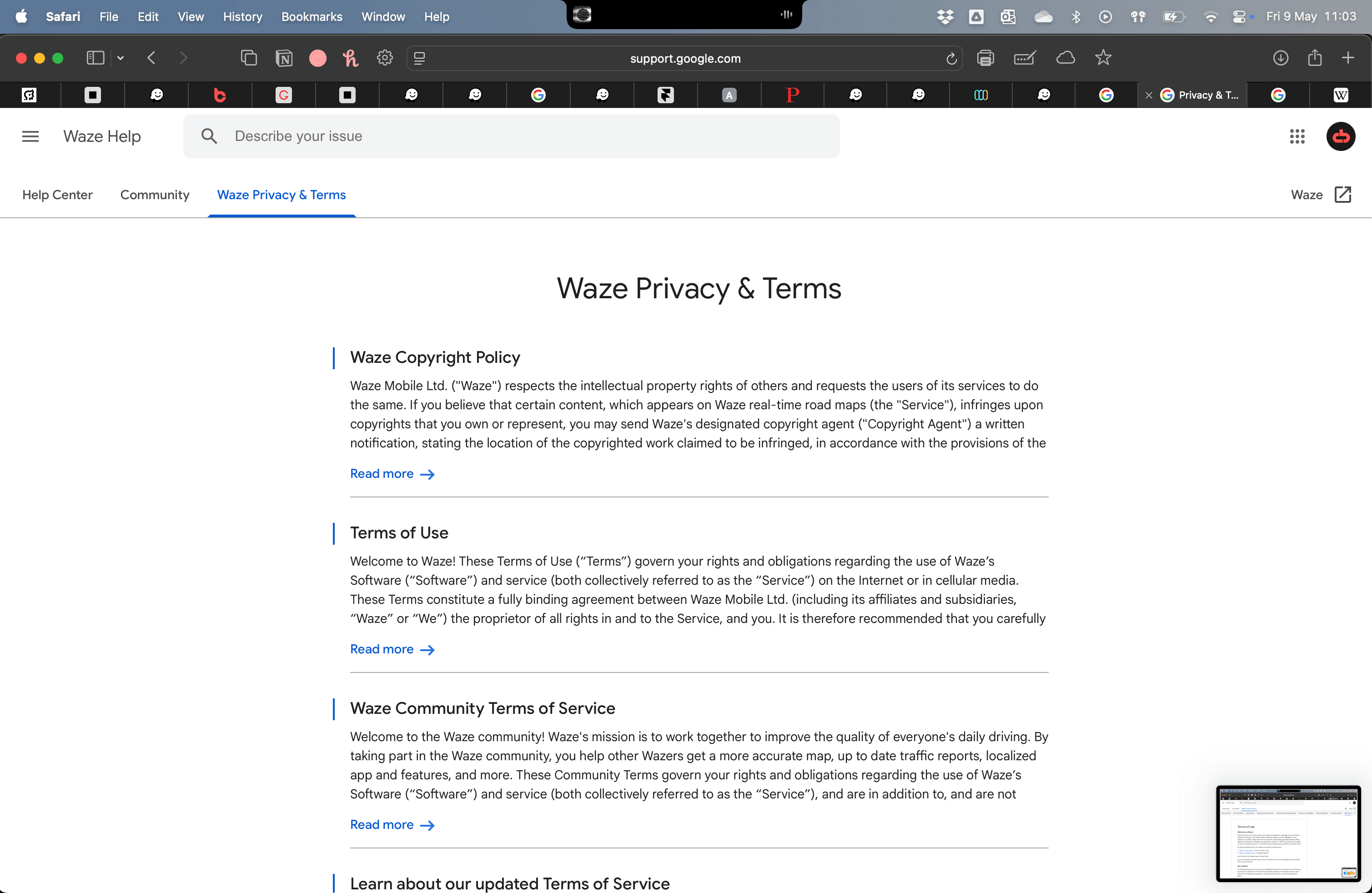Open the tab overview icon

(248, 58)
